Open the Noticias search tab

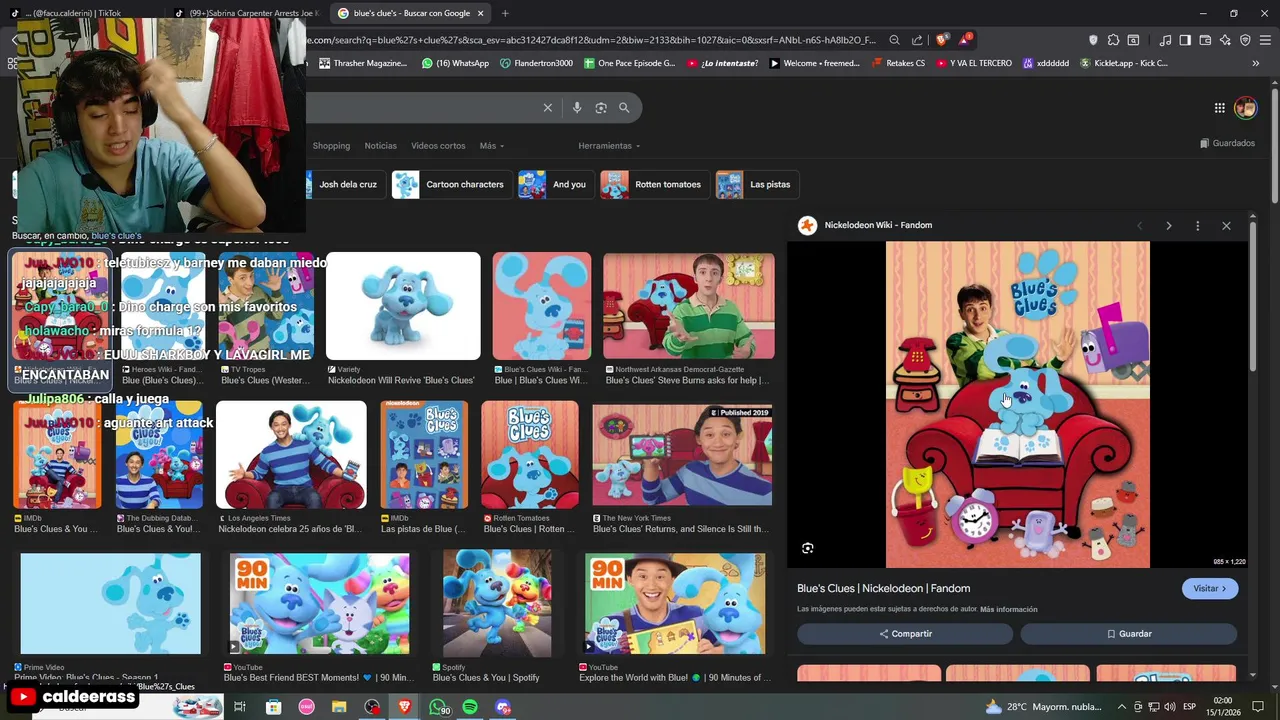pos(380,146)
